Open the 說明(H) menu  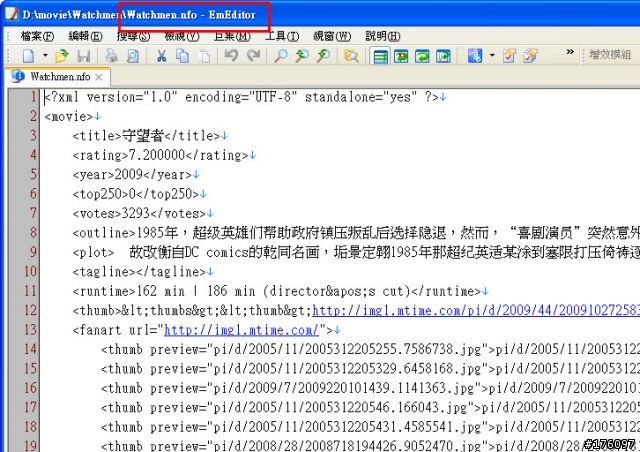[x=382, y=36]
